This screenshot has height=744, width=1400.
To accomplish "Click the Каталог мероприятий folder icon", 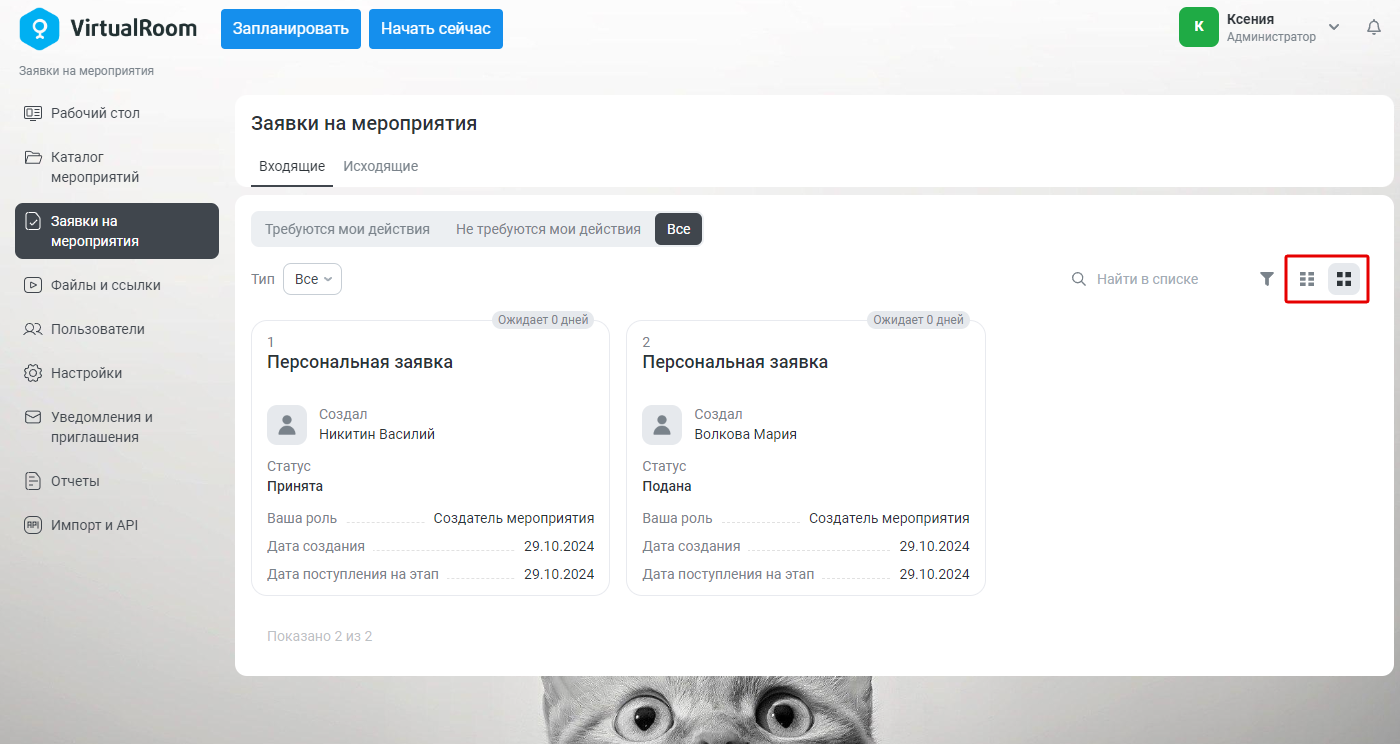I will 33,157.
